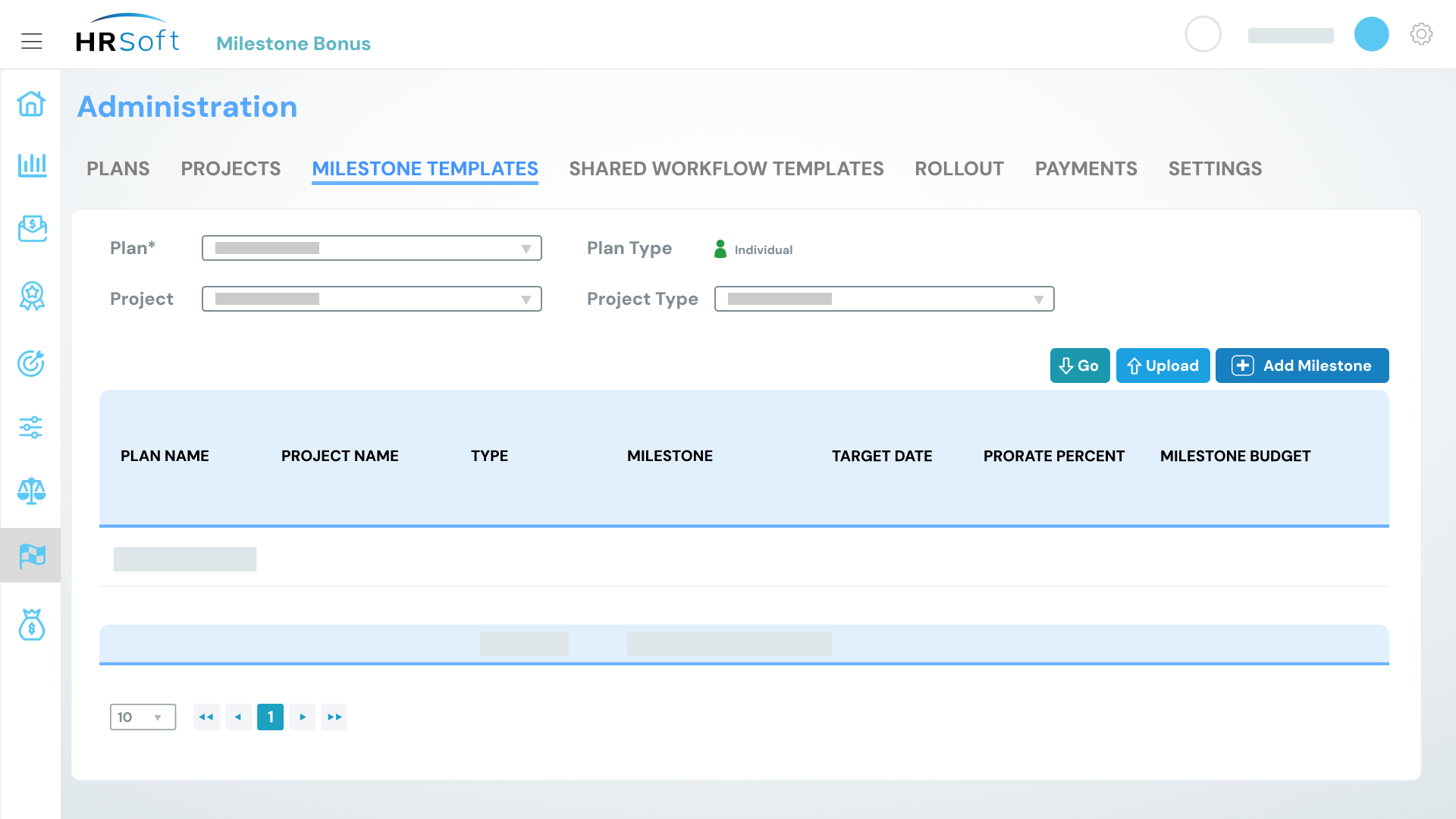
Task: Click the Home icon in sidebar
Action: [x=31, y=104]
